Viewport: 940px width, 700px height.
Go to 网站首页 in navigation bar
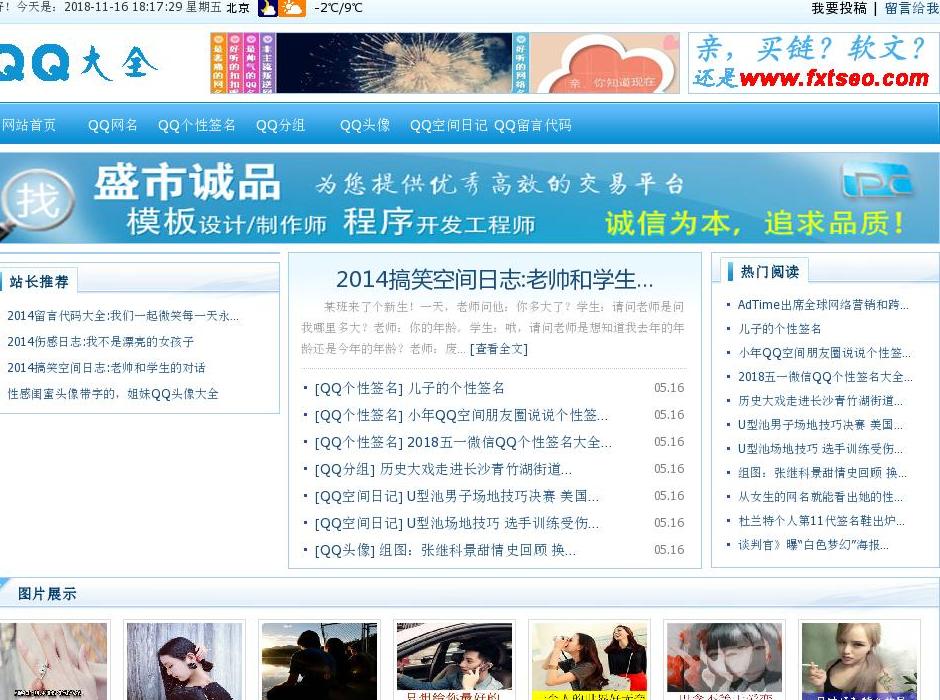pos(28,125)
